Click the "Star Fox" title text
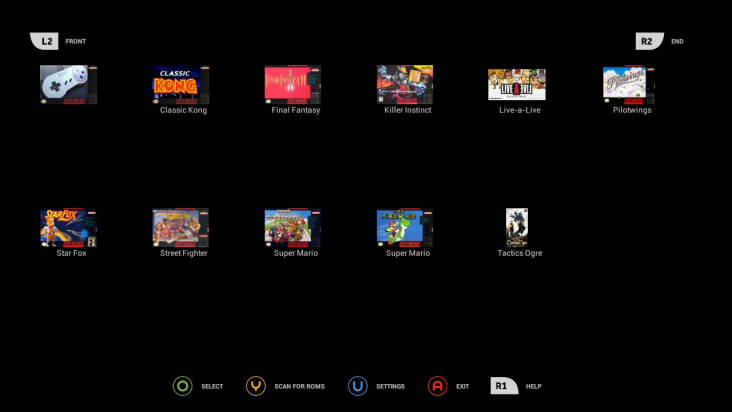 [71, 253]
